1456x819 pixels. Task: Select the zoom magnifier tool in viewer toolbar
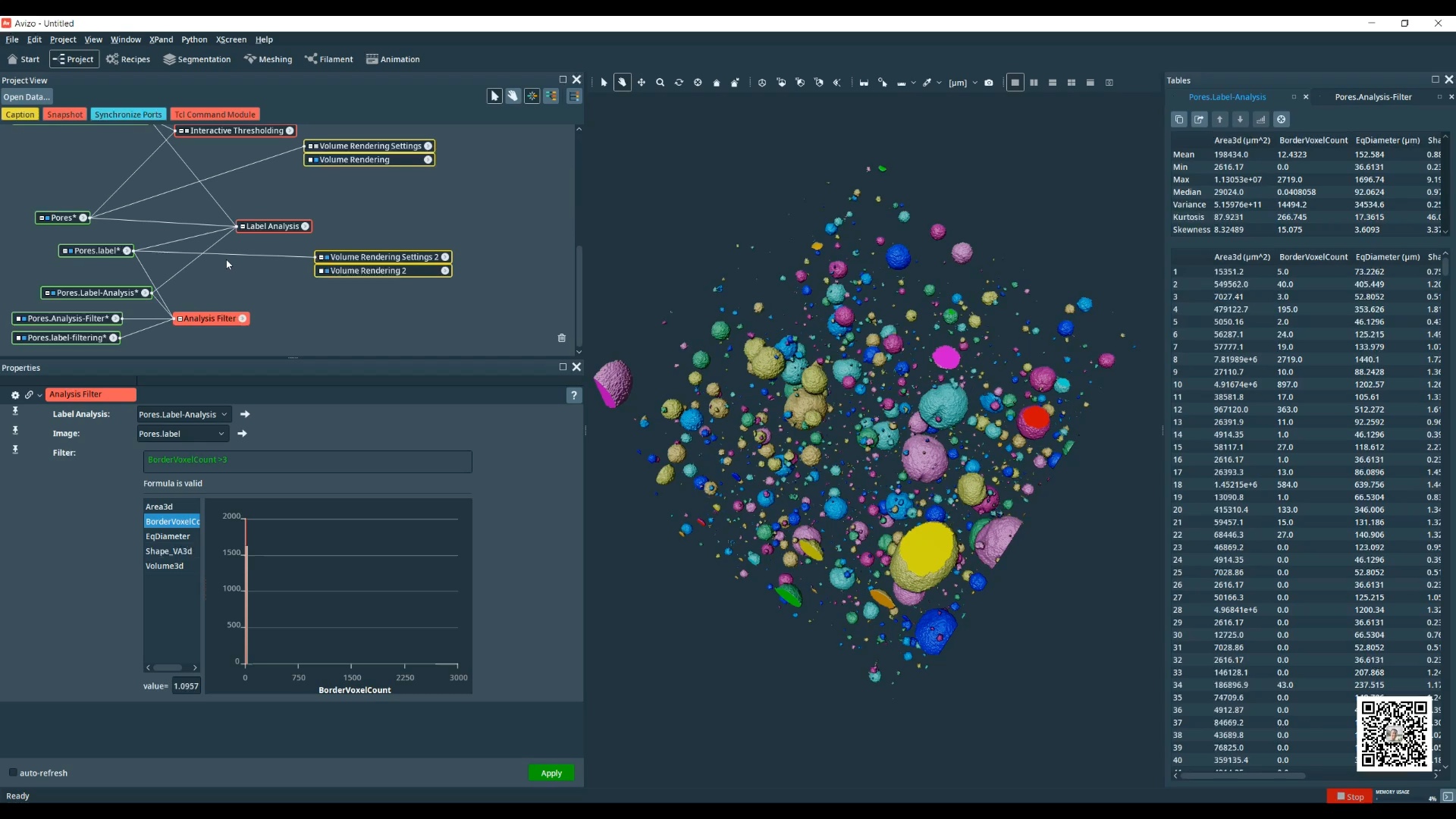coord(660,83)
